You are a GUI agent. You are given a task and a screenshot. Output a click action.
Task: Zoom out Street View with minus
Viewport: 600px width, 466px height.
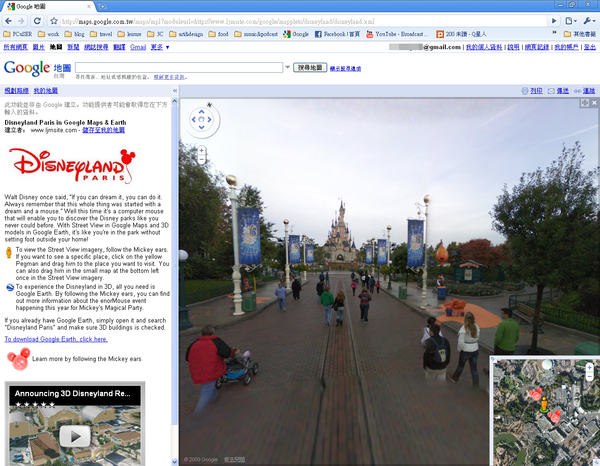(201, 159)
